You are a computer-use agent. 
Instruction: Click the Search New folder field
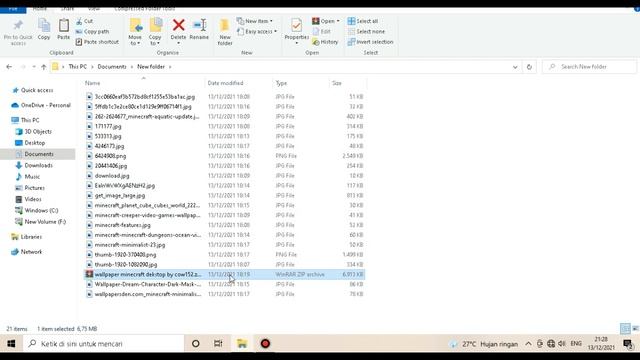589,67
